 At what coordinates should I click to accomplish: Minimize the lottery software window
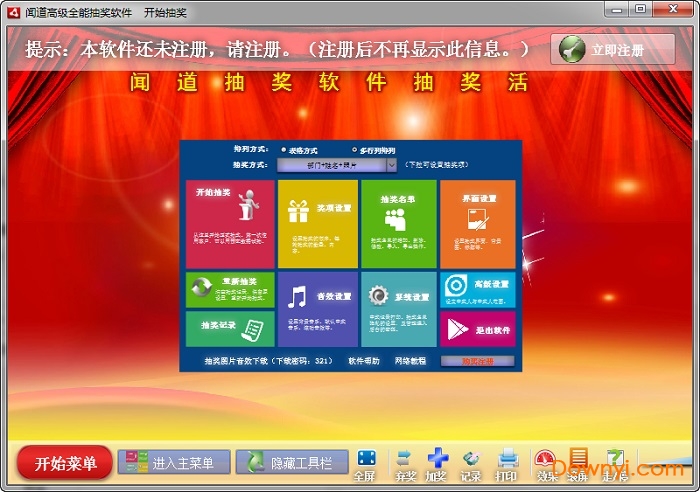(617, 9)
